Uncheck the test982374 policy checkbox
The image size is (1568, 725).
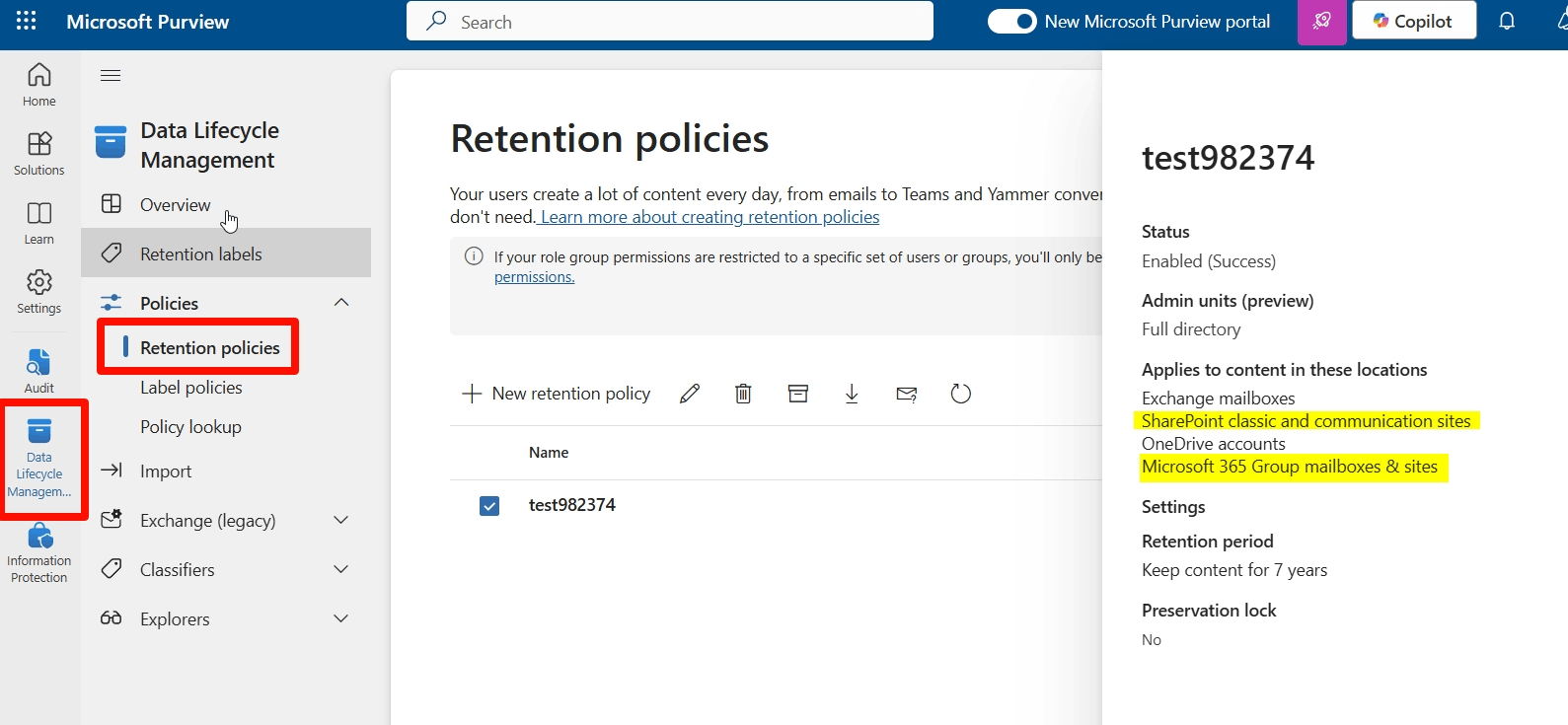pos(489,506)
